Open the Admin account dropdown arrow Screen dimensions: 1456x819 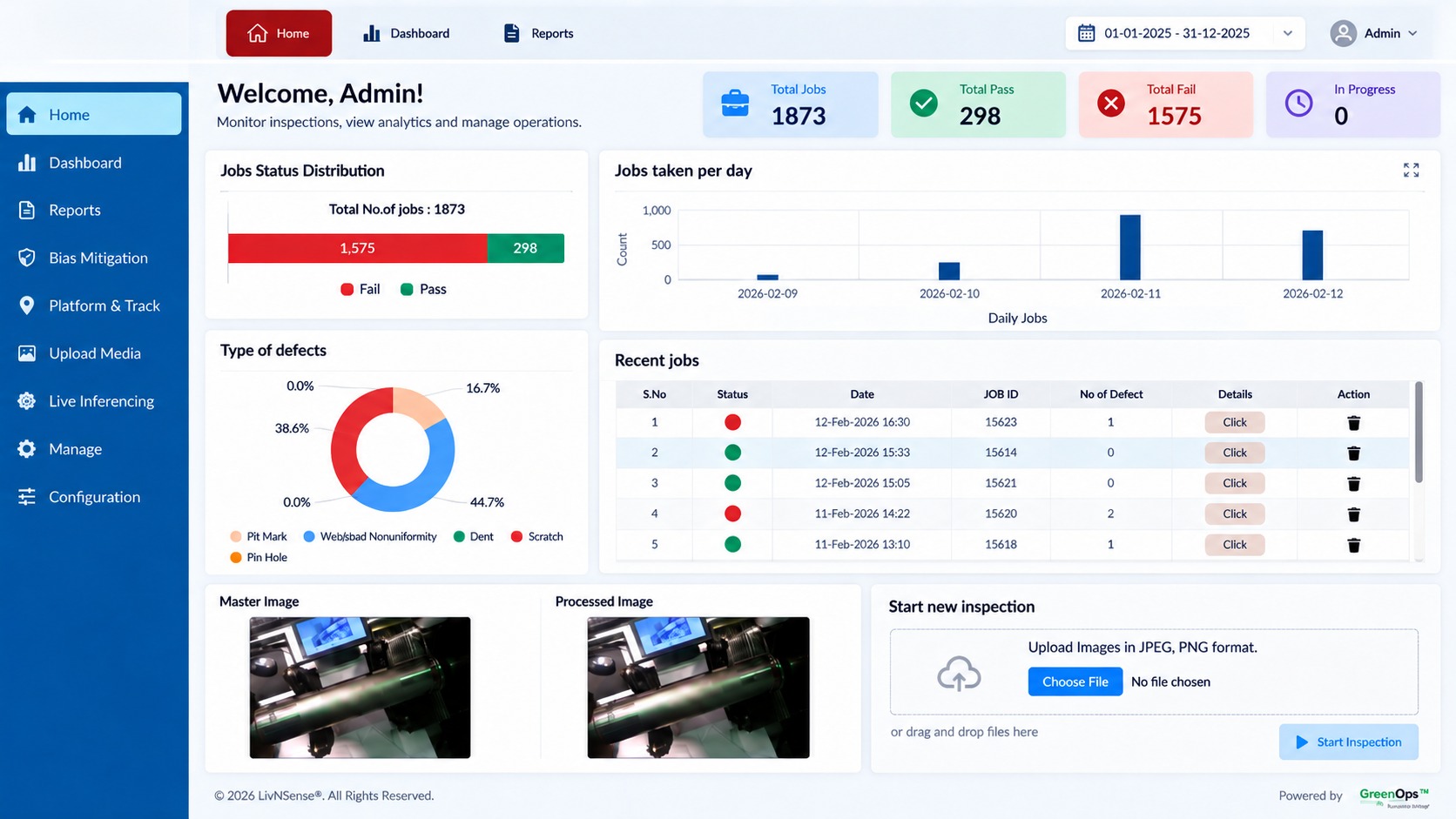coord(1412,33)
